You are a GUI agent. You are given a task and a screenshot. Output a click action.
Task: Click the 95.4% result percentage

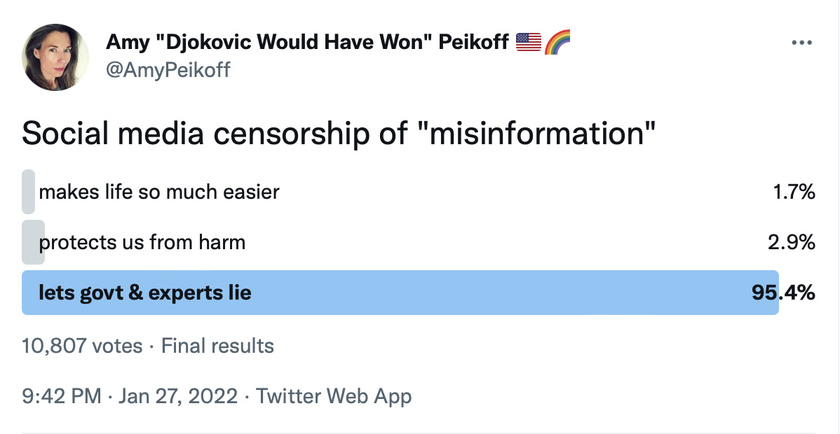pyautogui.click(x=783, y=293)
